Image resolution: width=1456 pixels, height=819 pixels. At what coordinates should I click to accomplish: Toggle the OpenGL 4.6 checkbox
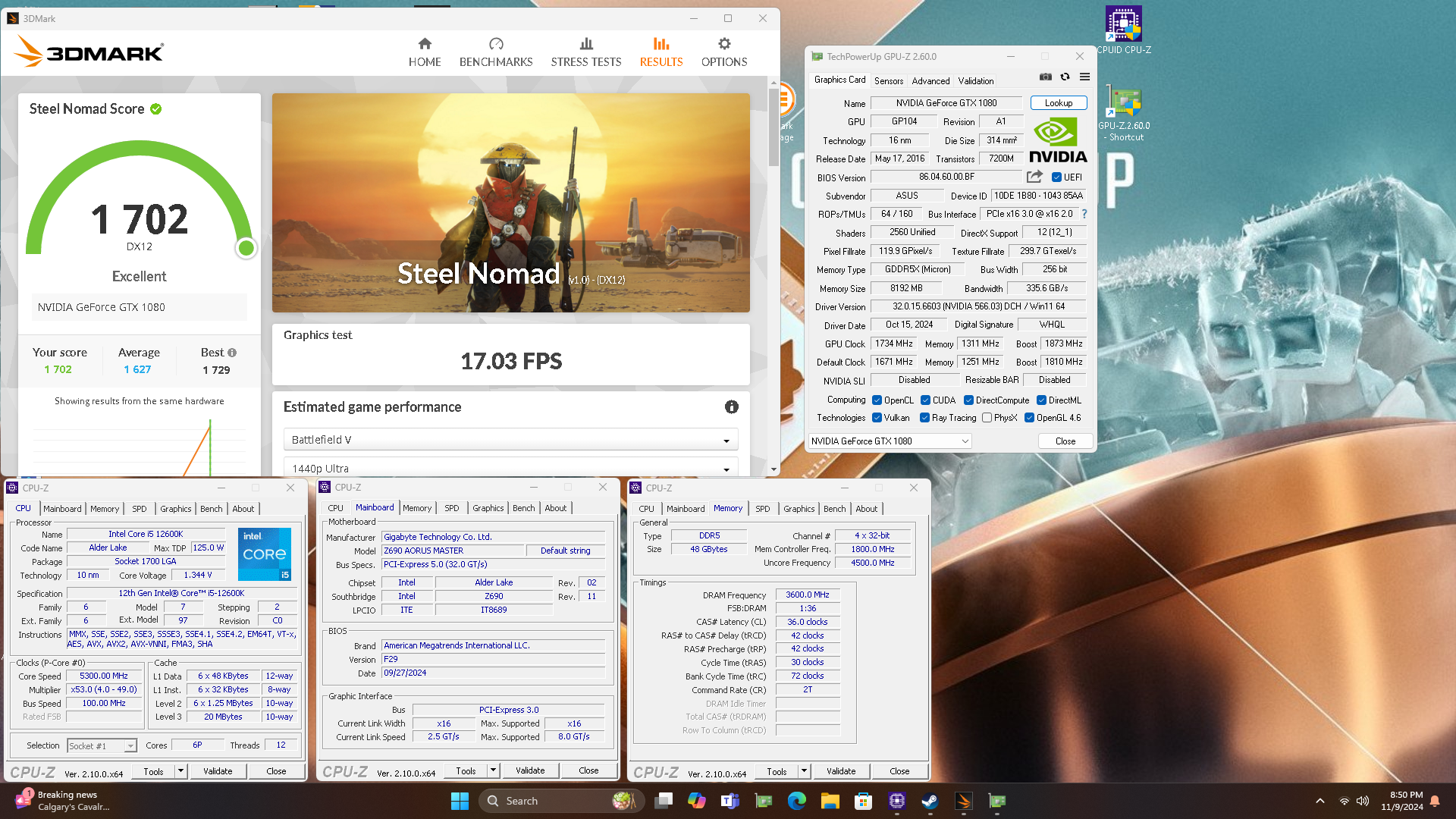click(x=1029, y=418)
